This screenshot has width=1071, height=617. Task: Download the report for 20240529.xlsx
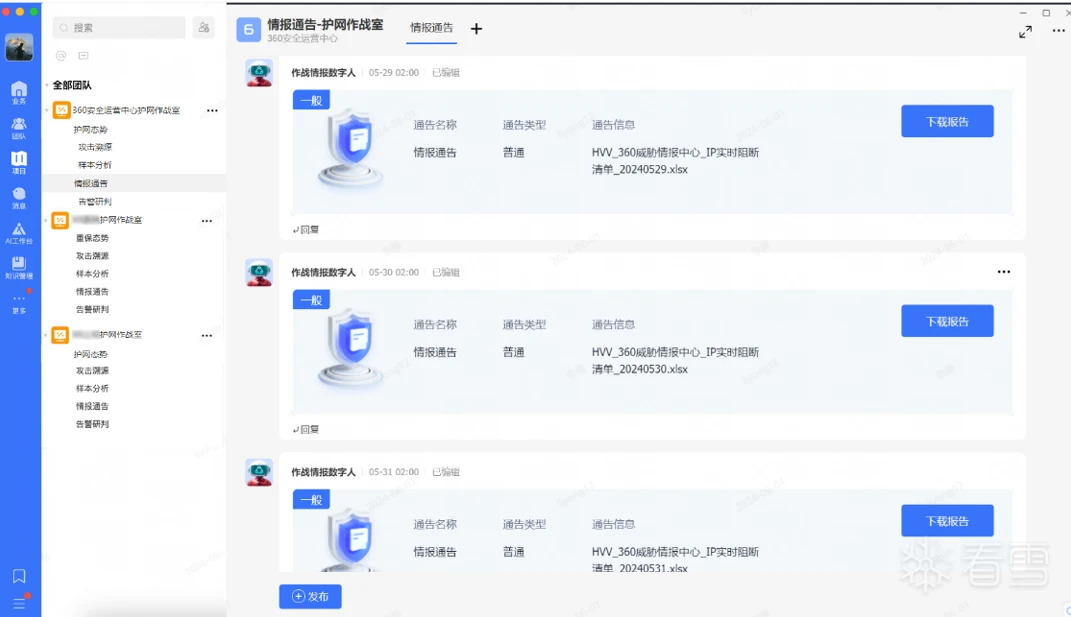947,122
